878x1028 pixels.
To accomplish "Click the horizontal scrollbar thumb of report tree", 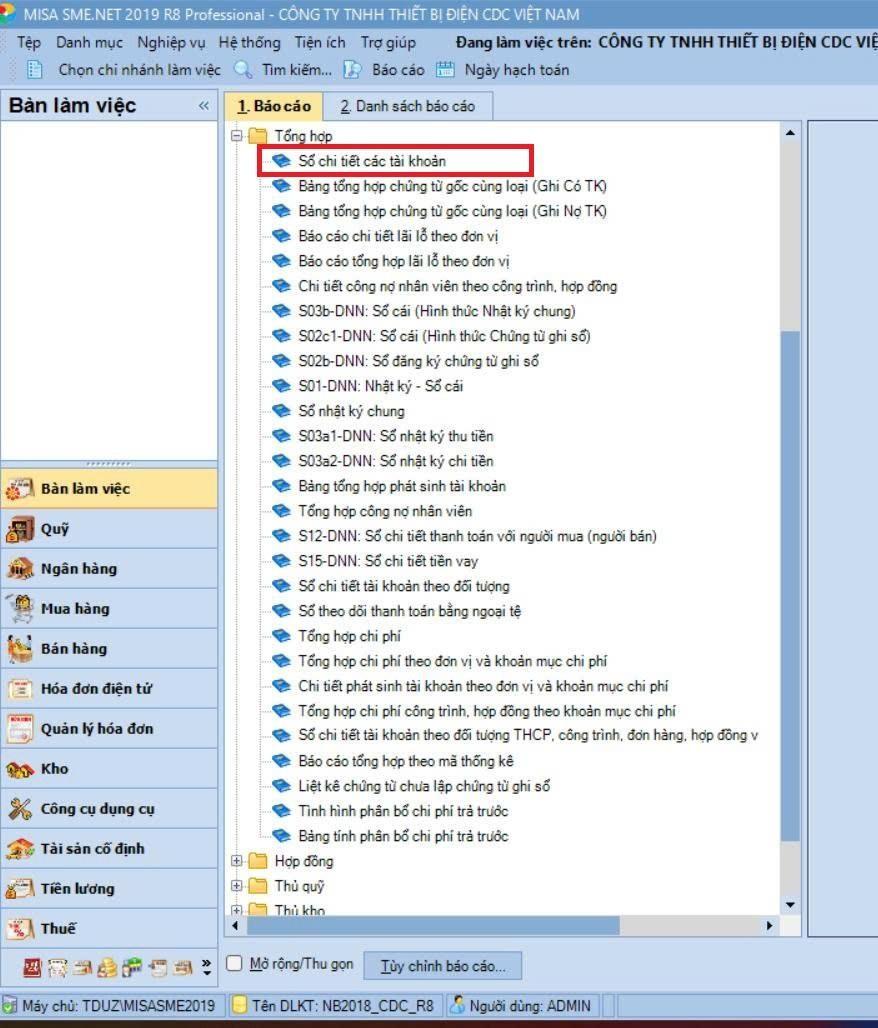I will [x=433, y=926].
